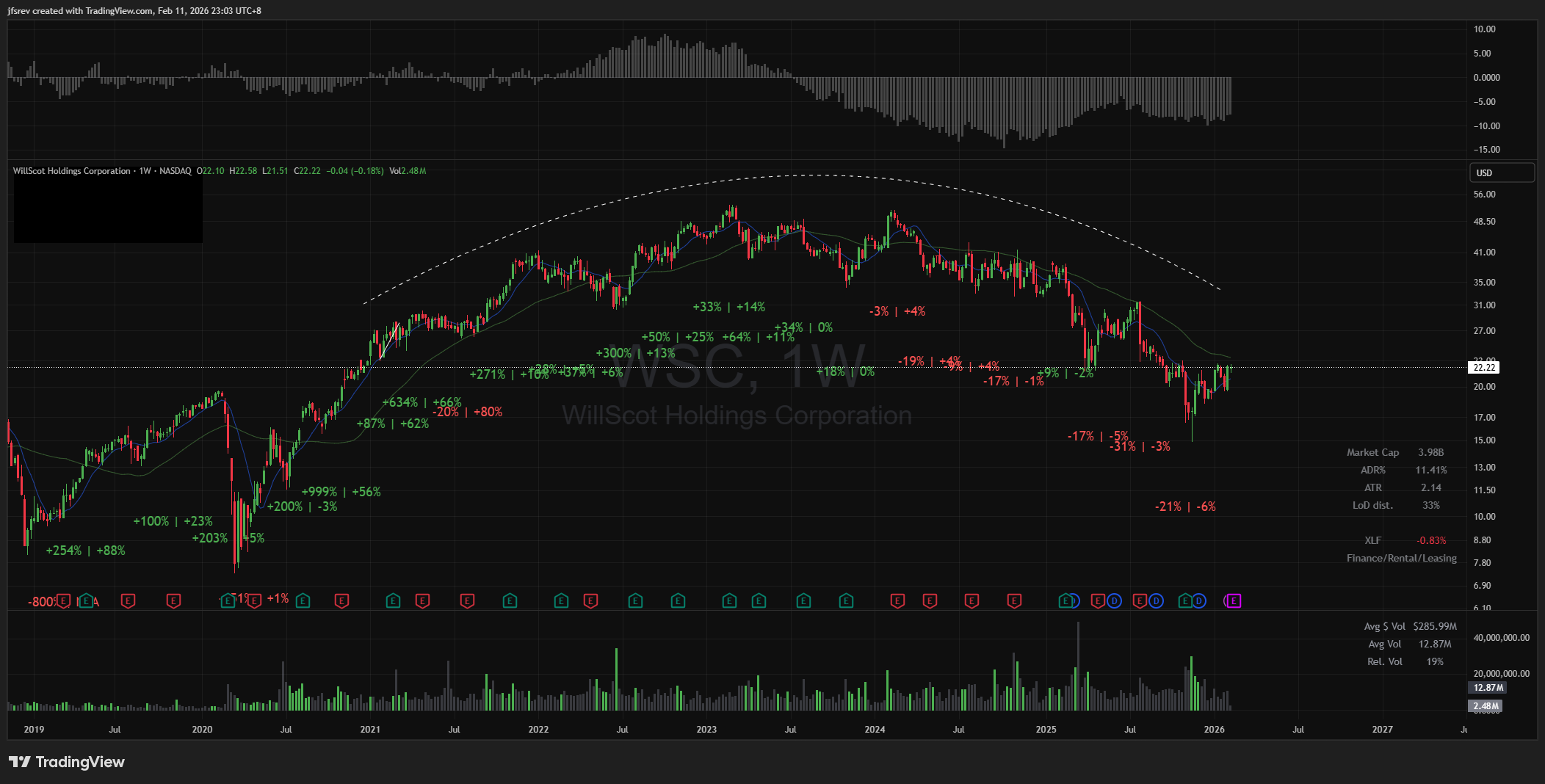Click the 2.48M volume axis tag
Viewport: 1545px width, 784px height.
point(1486,706)
